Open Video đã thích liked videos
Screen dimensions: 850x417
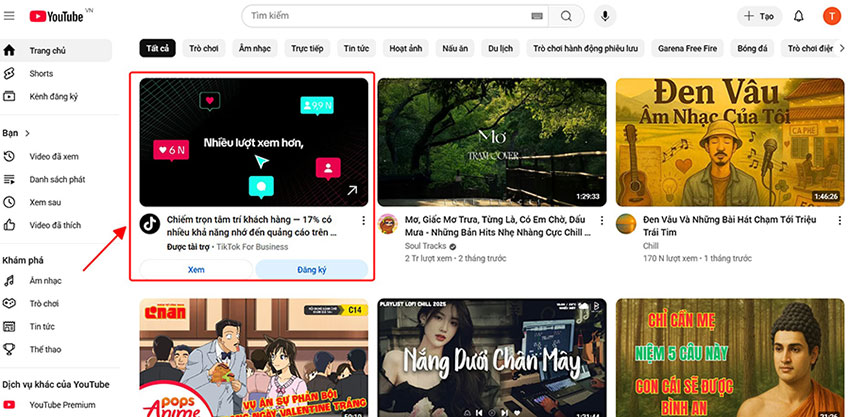click(x=56, y=225)
